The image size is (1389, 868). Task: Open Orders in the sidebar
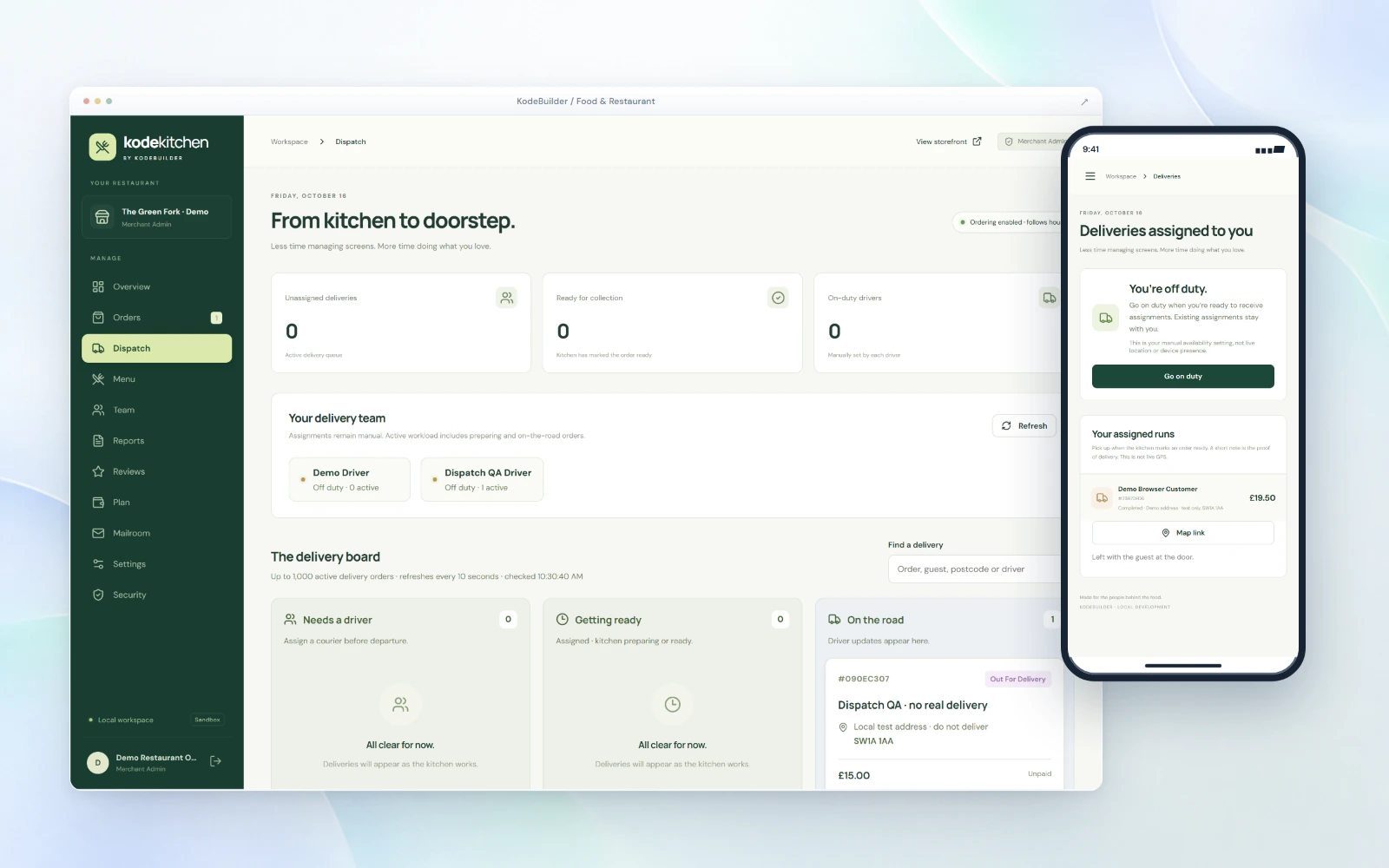[156, 318]
